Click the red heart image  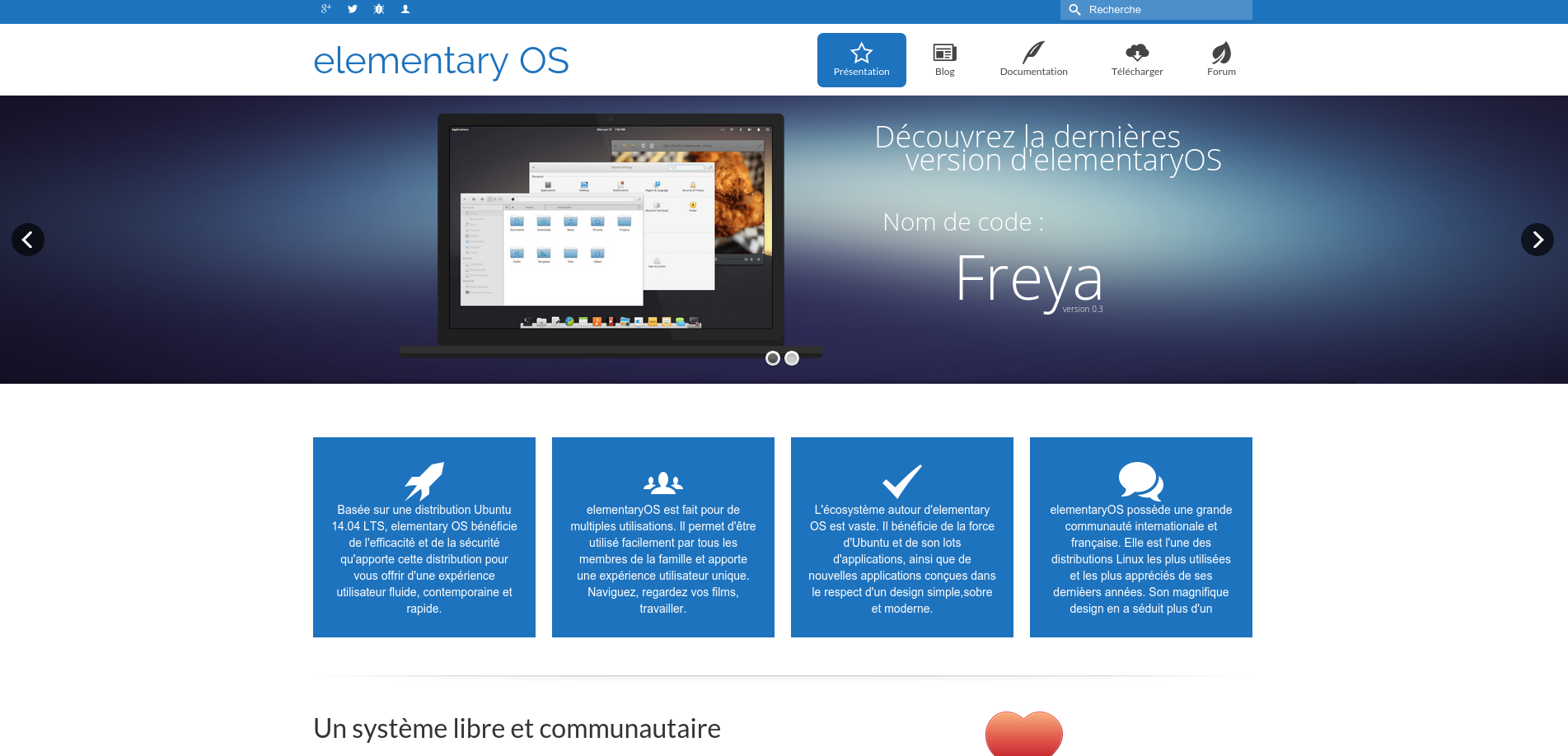[x=1024, y=734]
